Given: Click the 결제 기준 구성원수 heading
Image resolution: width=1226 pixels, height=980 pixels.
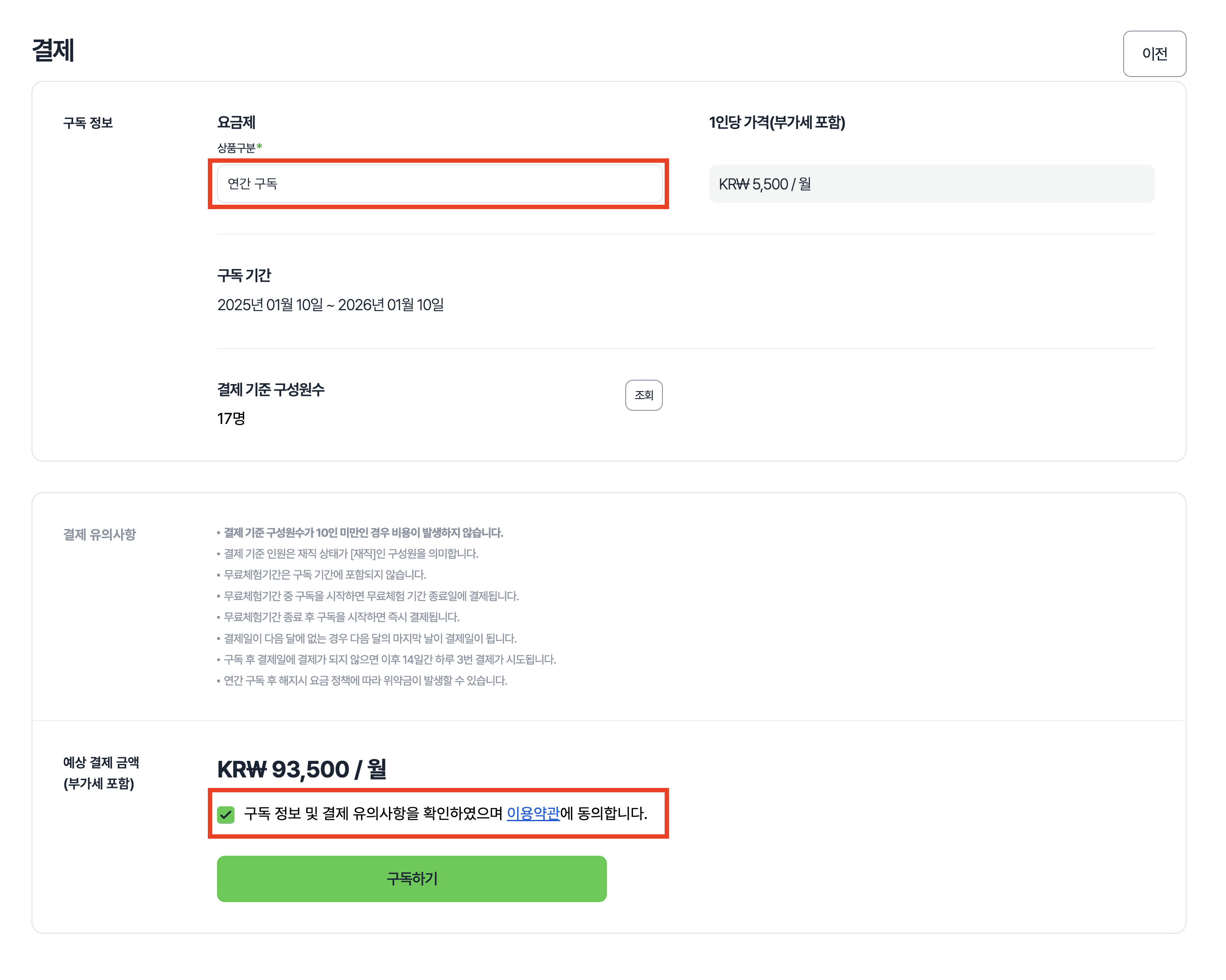Looking at the screenshot, I should (271, 389).
